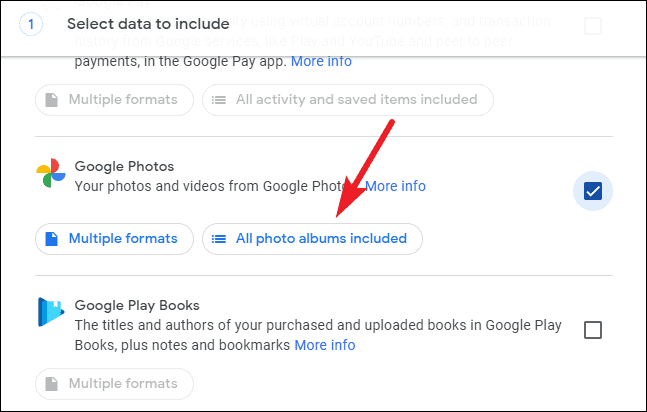Open More info link for Google Photos

pyautogui.click(x=395, y=186)
